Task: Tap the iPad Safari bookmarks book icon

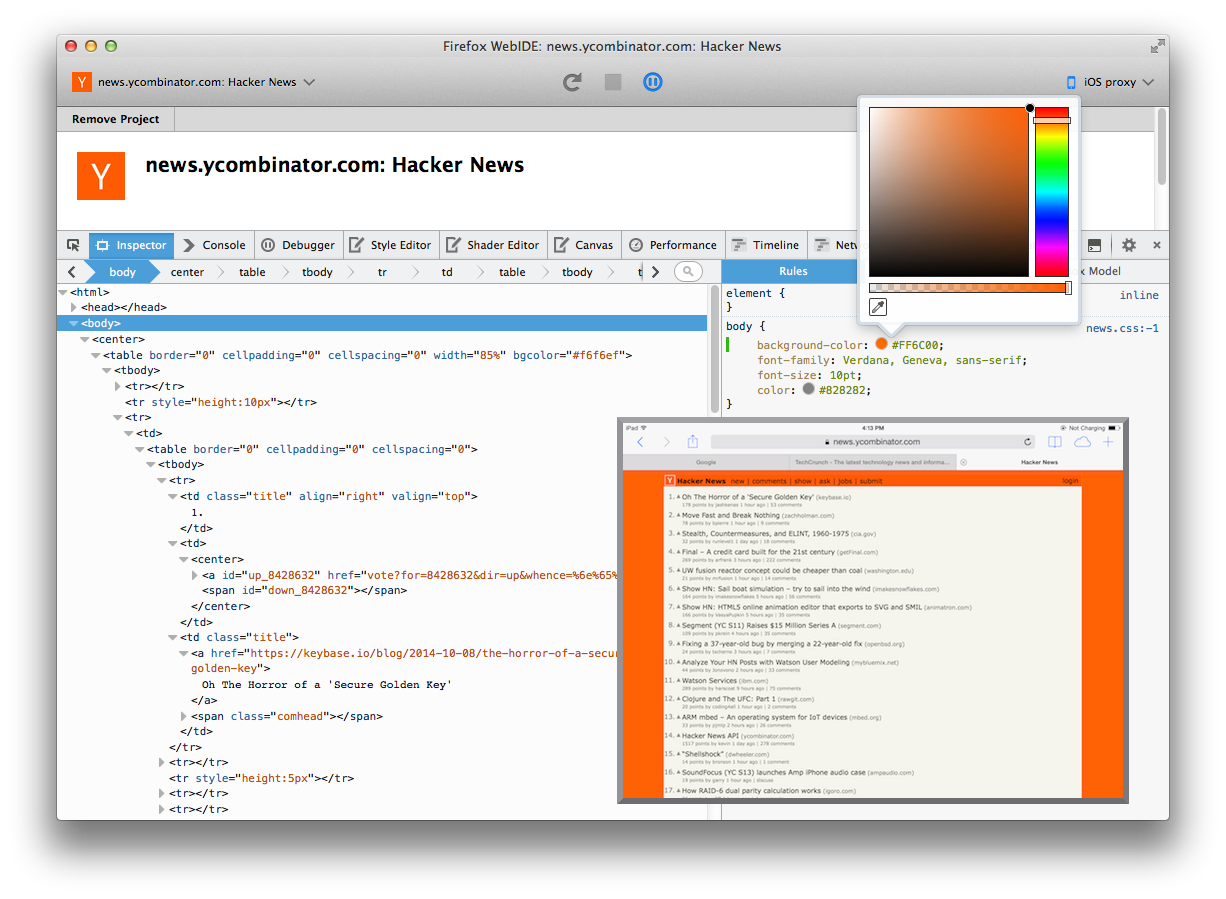Action: [1054, 441]
